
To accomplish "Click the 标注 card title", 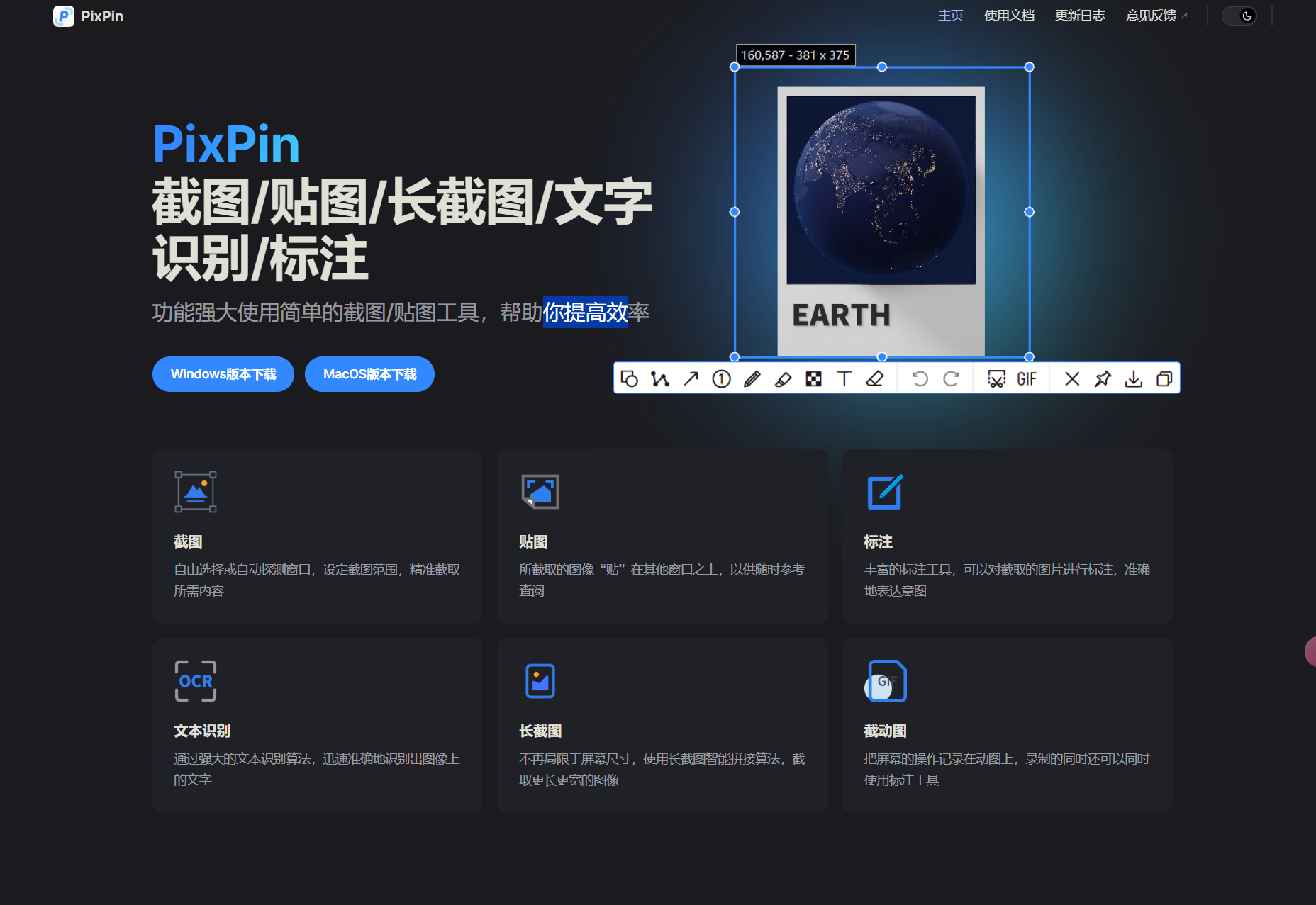I will point(878,541).
